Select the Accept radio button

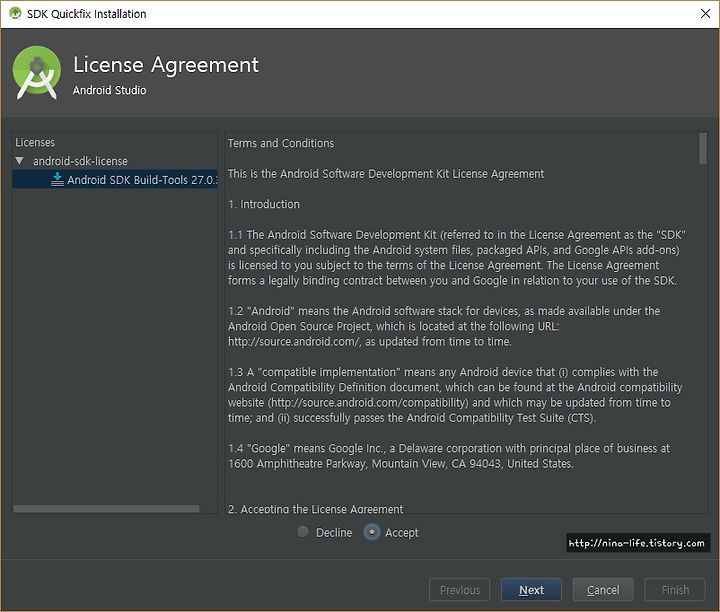pyautogui.click(x=371, y=532)
